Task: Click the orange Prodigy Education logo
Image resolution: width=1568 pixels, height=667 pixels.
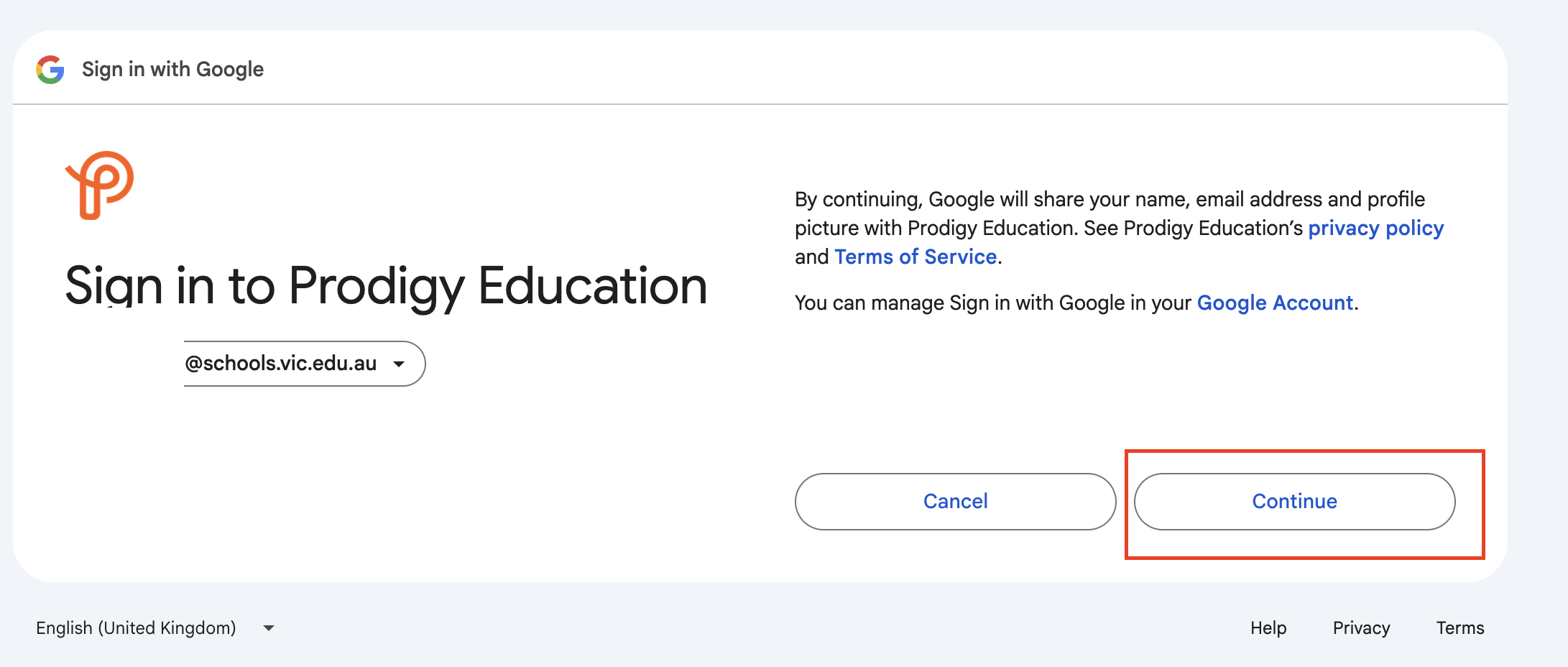Action: (x=100, y=185)
